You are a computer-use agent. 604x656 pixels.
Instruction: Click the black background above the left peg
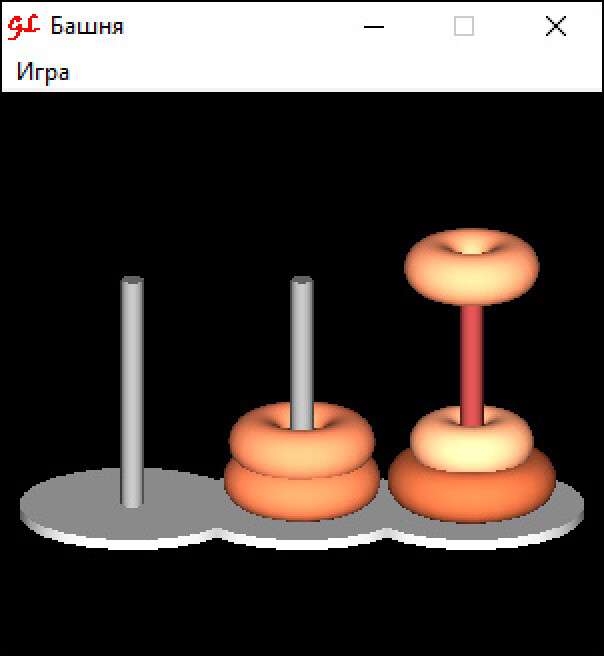[x=132, y=188]
